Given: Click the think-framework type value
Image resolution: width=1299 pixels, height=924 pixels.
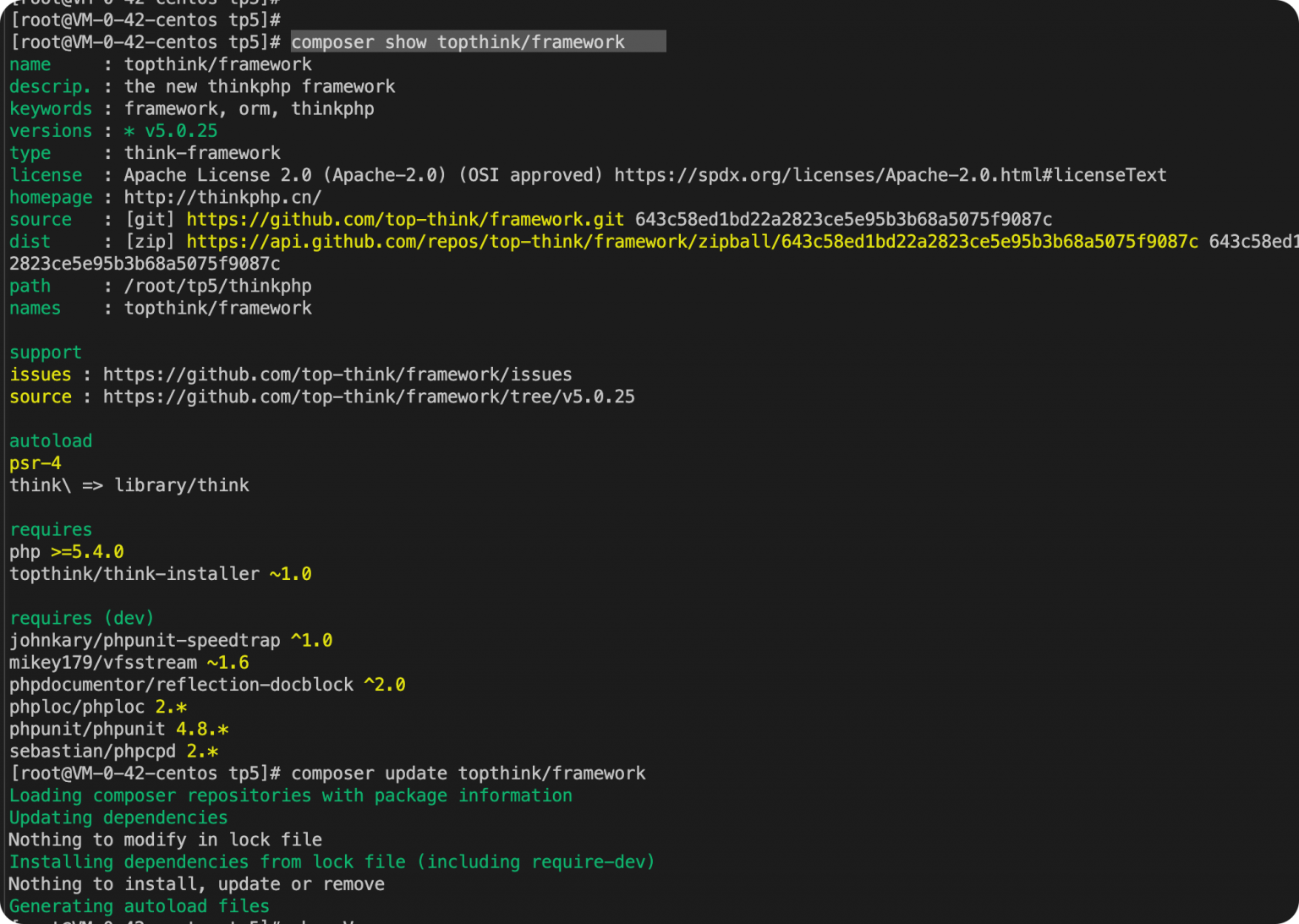Looking at the screenshot, I should click(202, 153).
